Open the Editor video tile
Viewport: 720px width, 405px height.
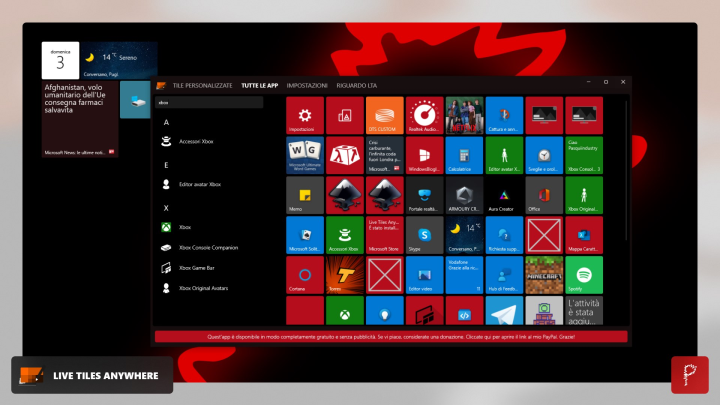pos(425,275)
